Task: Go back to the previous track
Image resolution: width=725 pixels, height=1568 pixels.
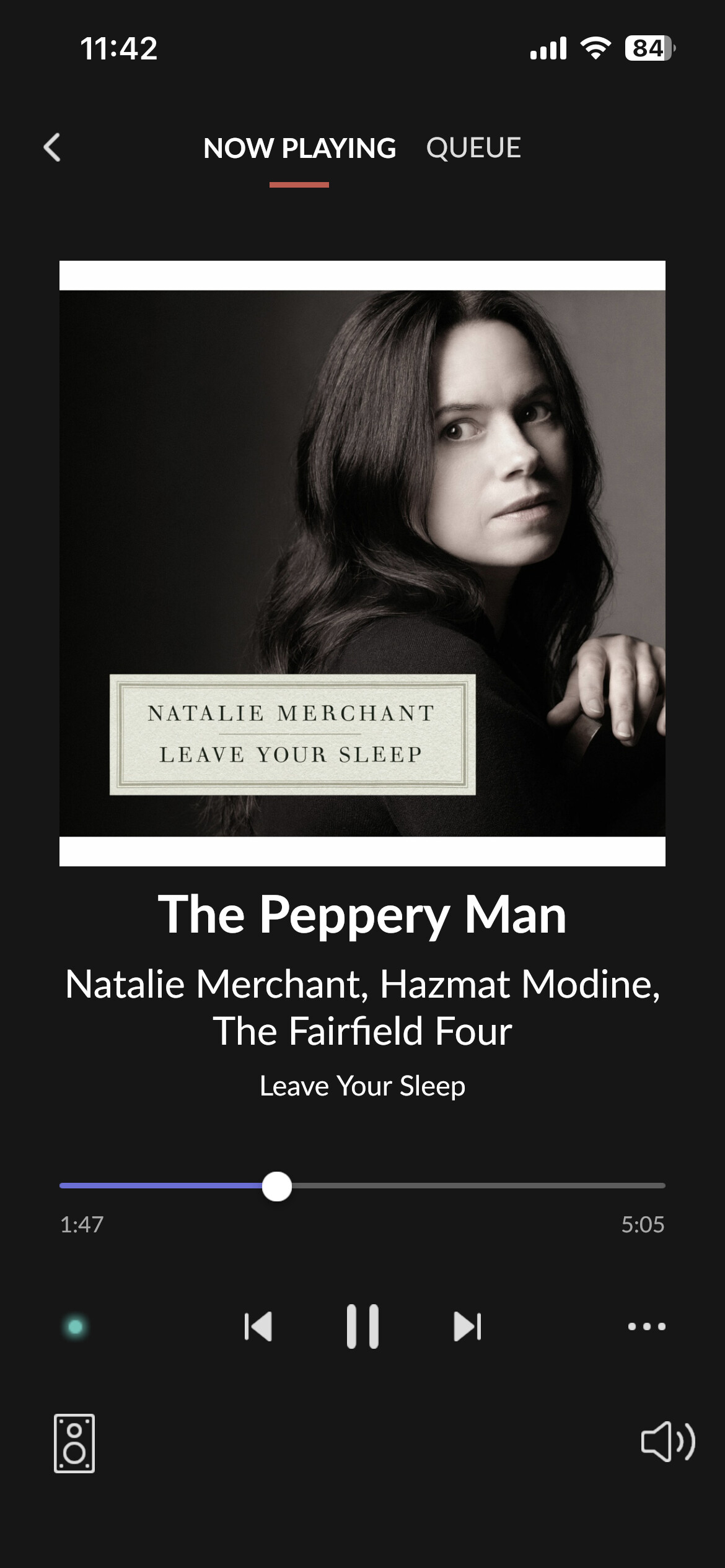Action: tap(258, 1326)
